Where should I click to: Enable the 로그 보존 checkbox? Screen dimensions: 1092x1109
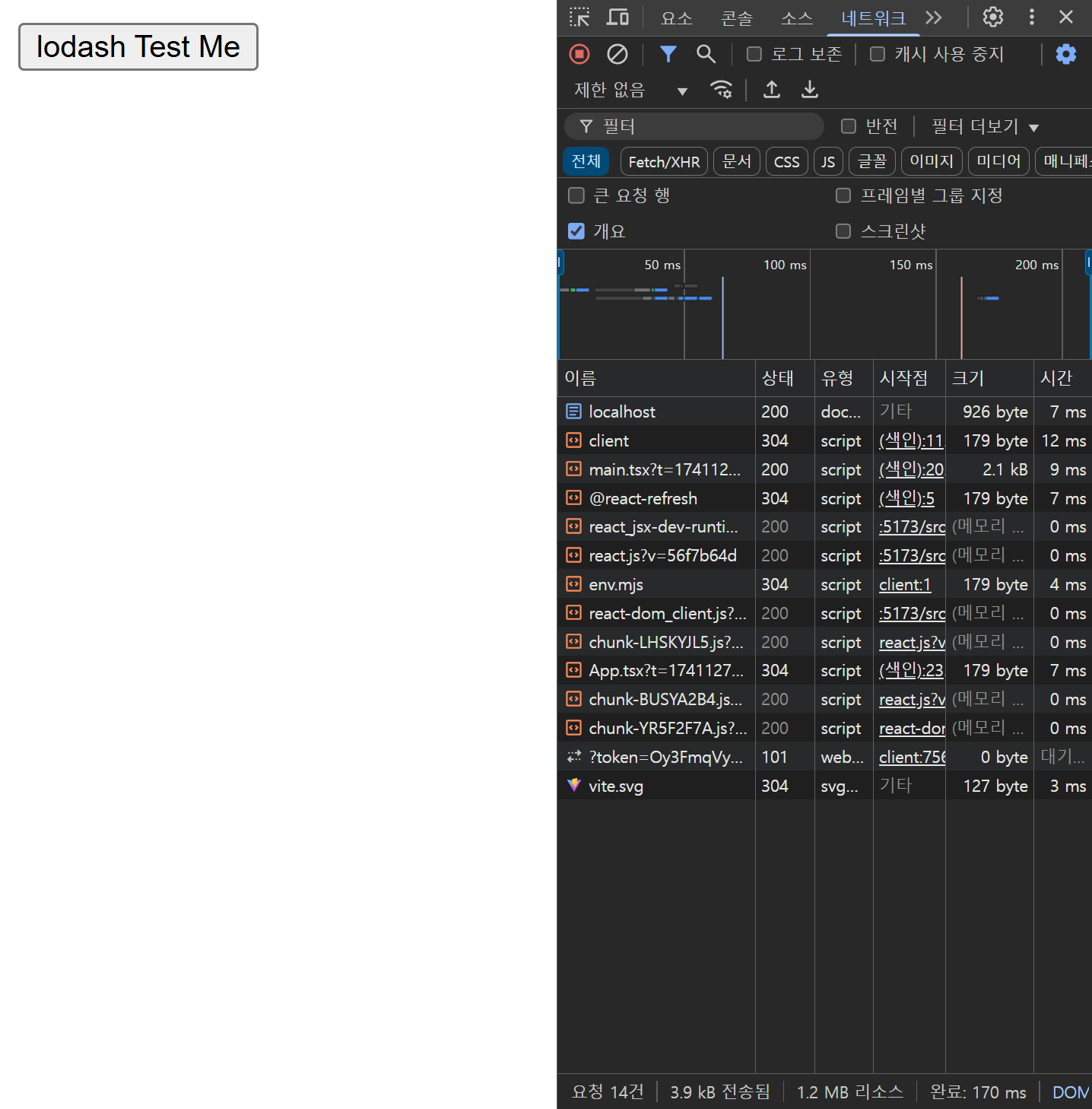[754, 54]
